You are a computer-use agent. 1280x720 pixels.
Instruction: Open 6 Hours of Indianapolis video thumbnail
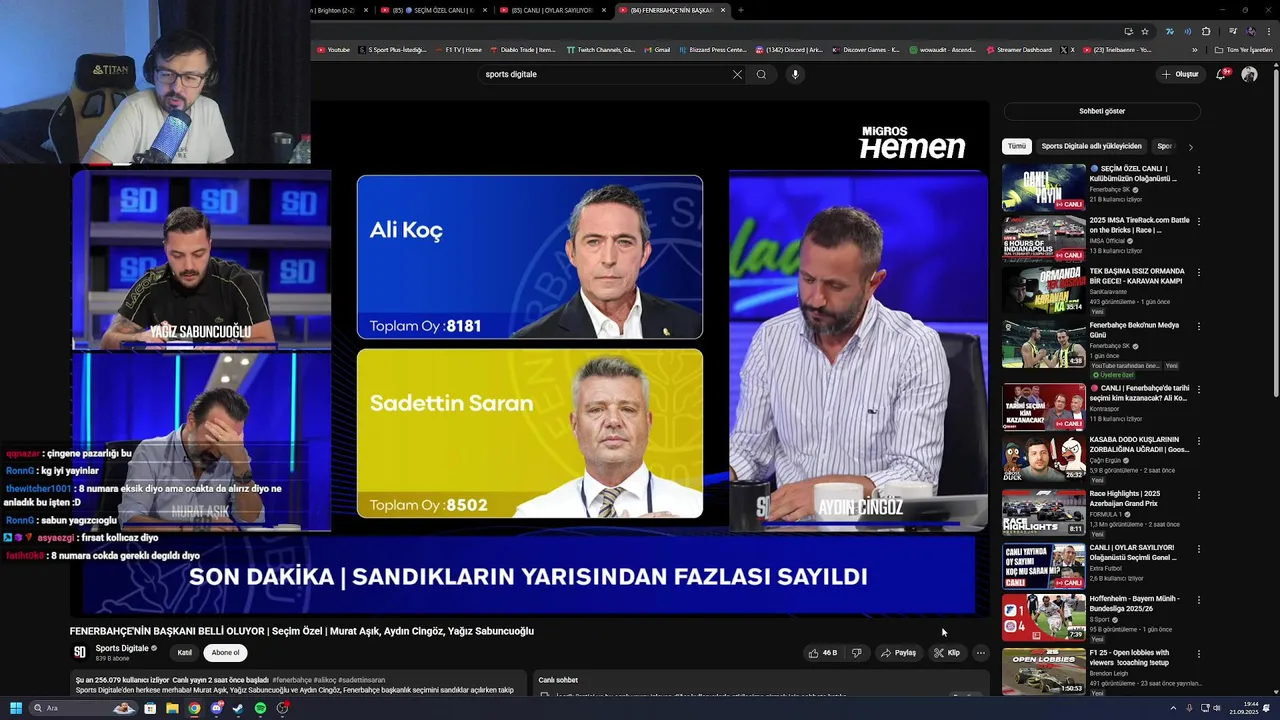point(1043,238)
